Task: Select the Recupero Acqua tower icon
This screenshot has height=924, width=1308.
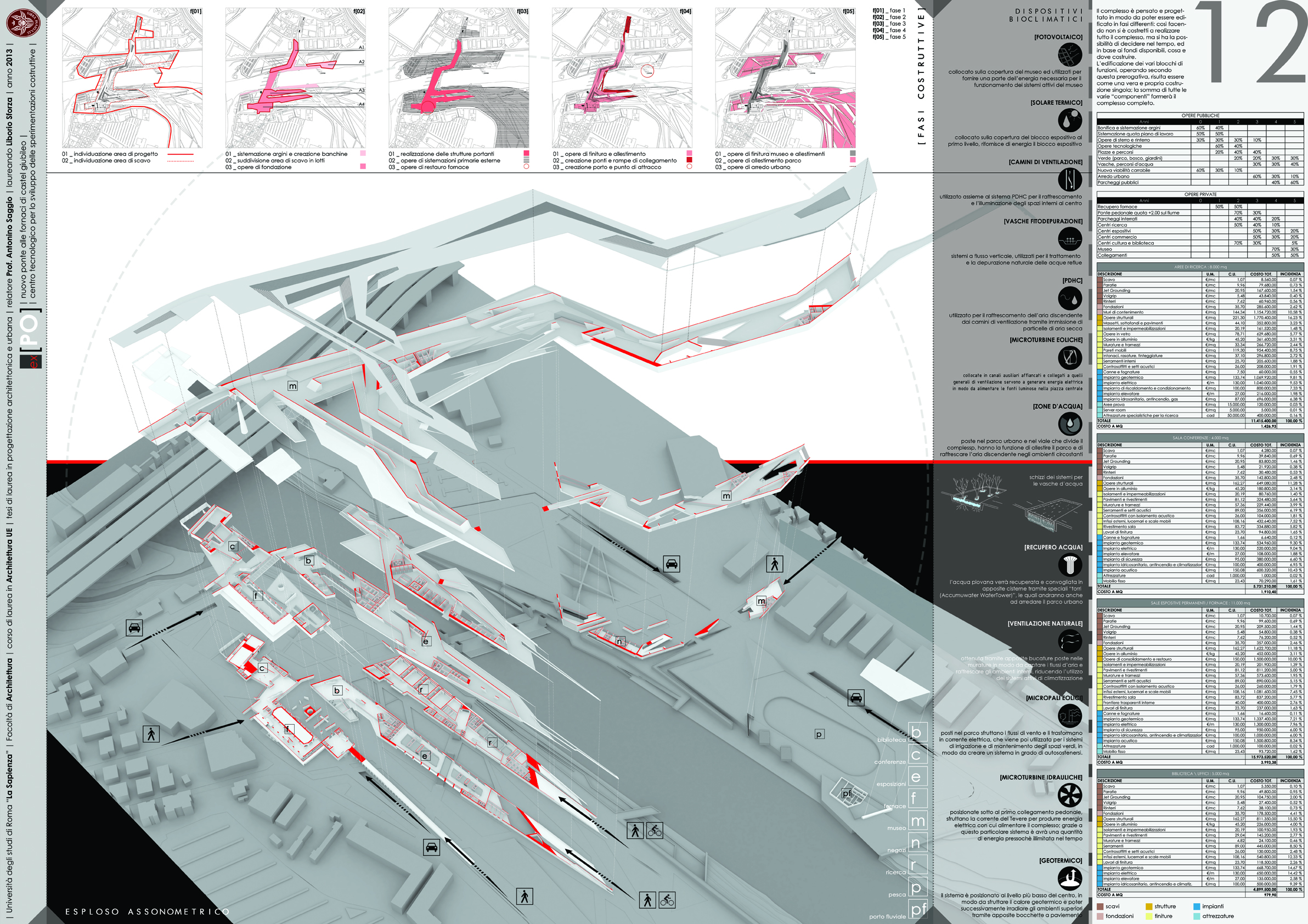Action: [1069, 565]
